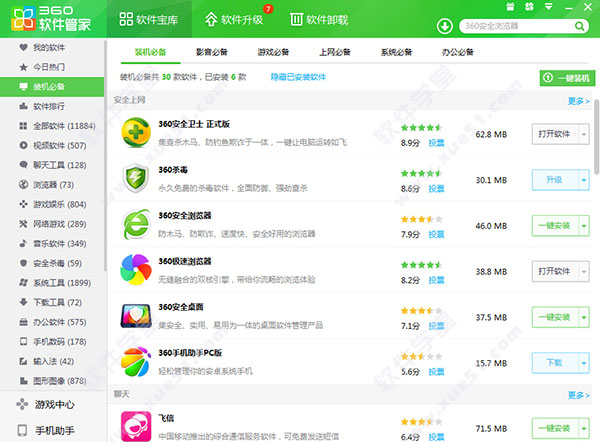Open 游戏中心 at sidebar bottom
The height and width of the screenshot is (442, 600).
point(53,404)
